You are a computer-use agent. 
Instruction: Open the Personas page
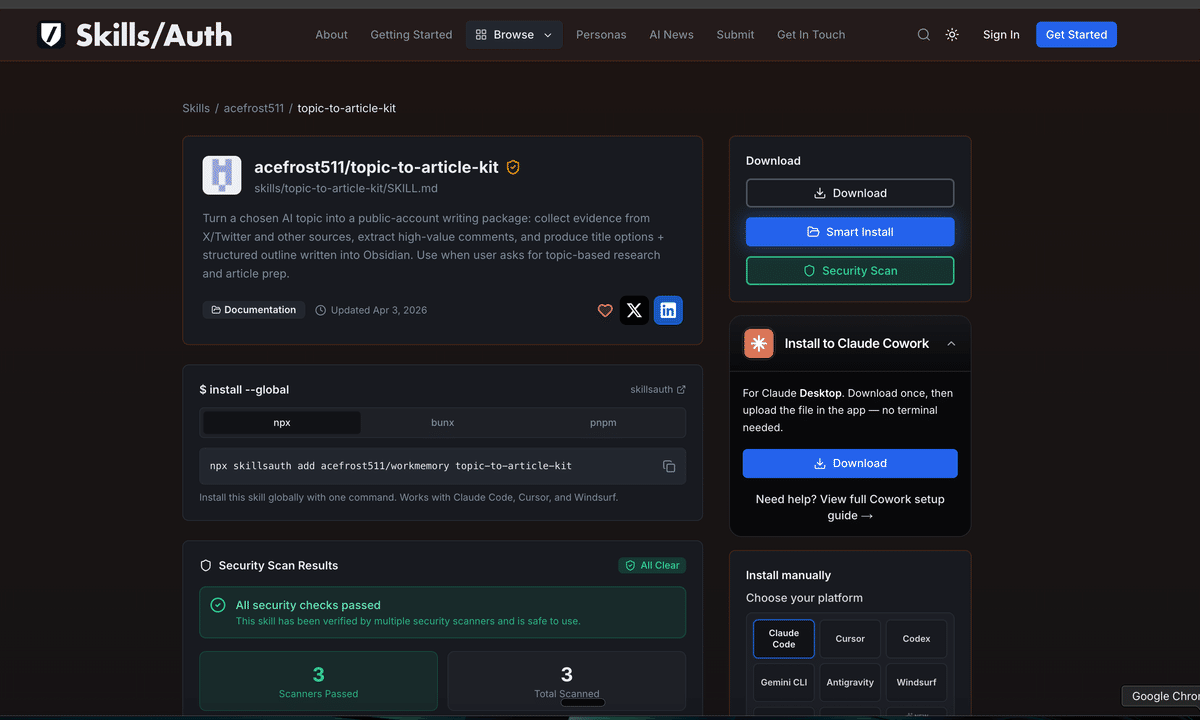point(601,35)
